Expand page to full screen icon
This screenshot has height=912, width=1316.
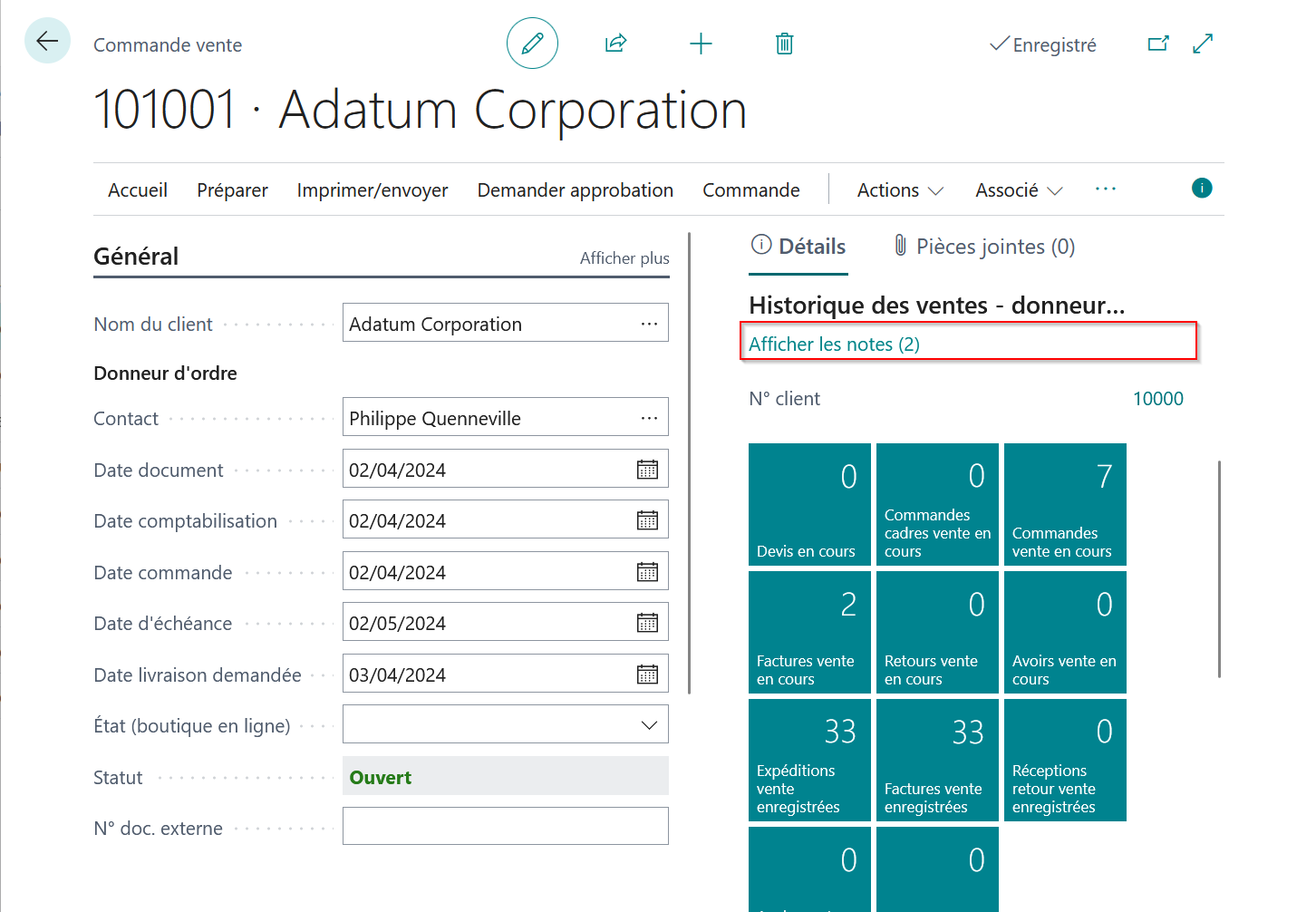(x=1203, y=44)
